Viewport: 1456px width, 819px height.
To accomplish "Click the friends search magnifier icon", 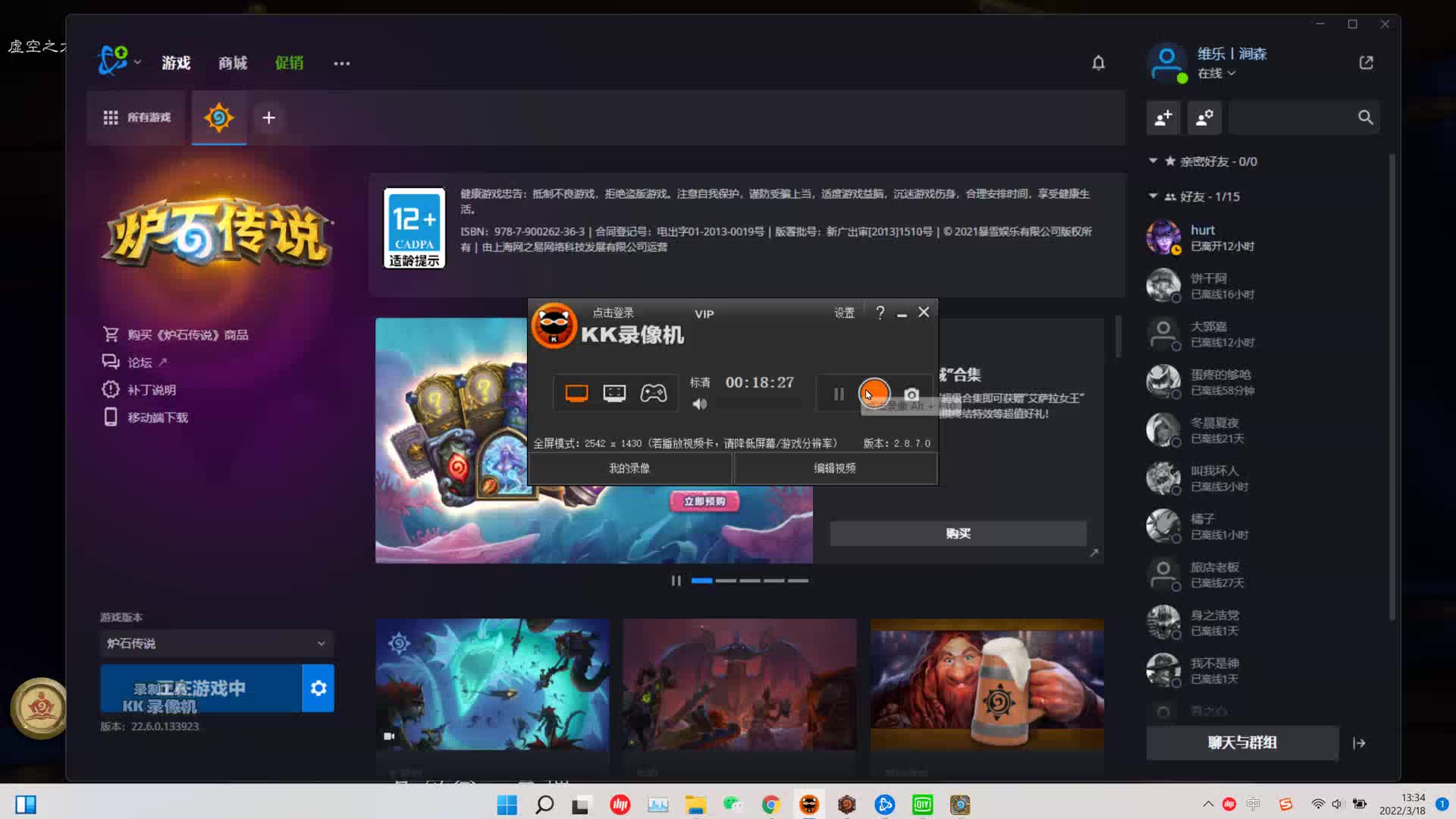I will [x=1365, y=118].
